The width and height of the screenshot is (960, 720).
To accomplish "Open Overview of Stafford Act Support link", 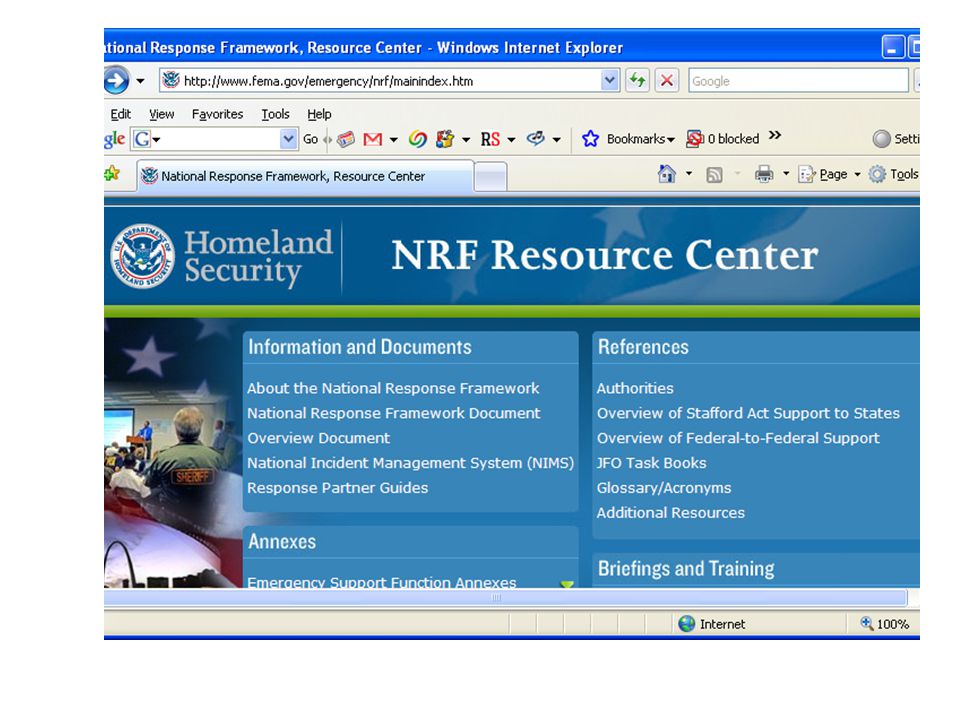I will (x=748, y=413).
